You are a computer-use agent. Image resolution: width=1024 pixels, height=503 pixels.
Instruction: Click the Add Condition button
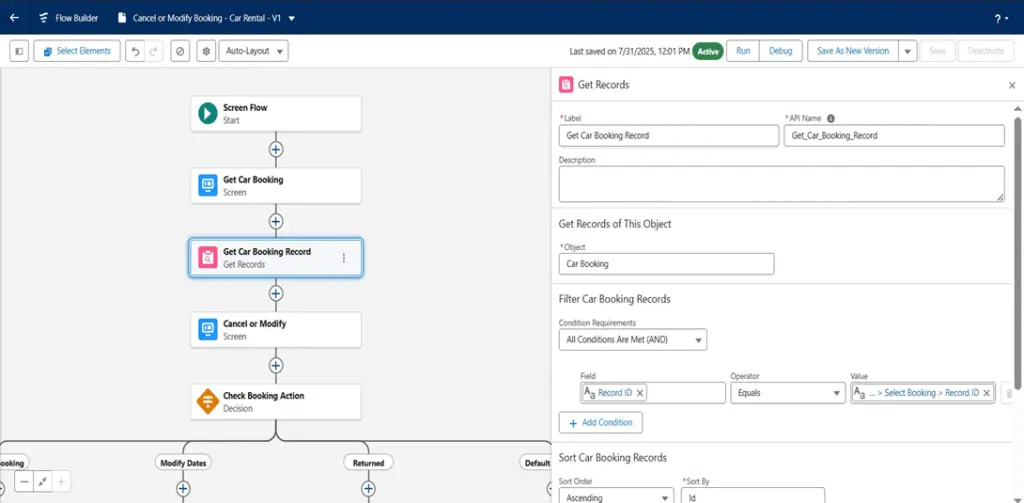point(601,423)
